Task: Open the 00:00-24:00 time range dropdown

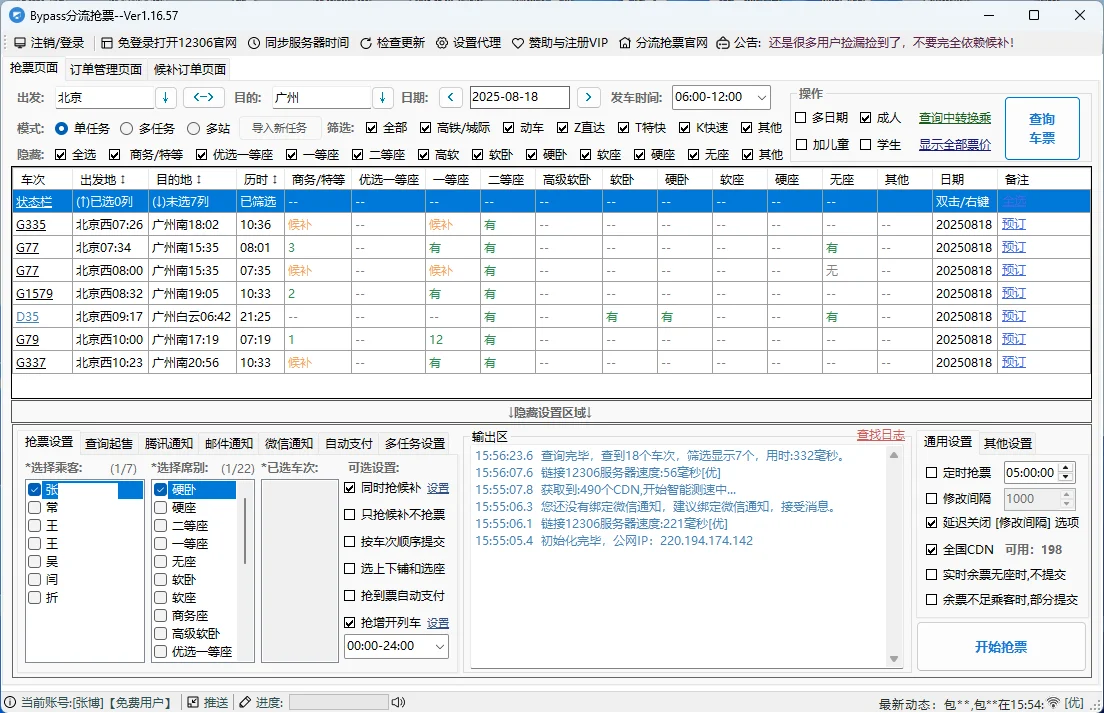Action: tap(440, 646)
